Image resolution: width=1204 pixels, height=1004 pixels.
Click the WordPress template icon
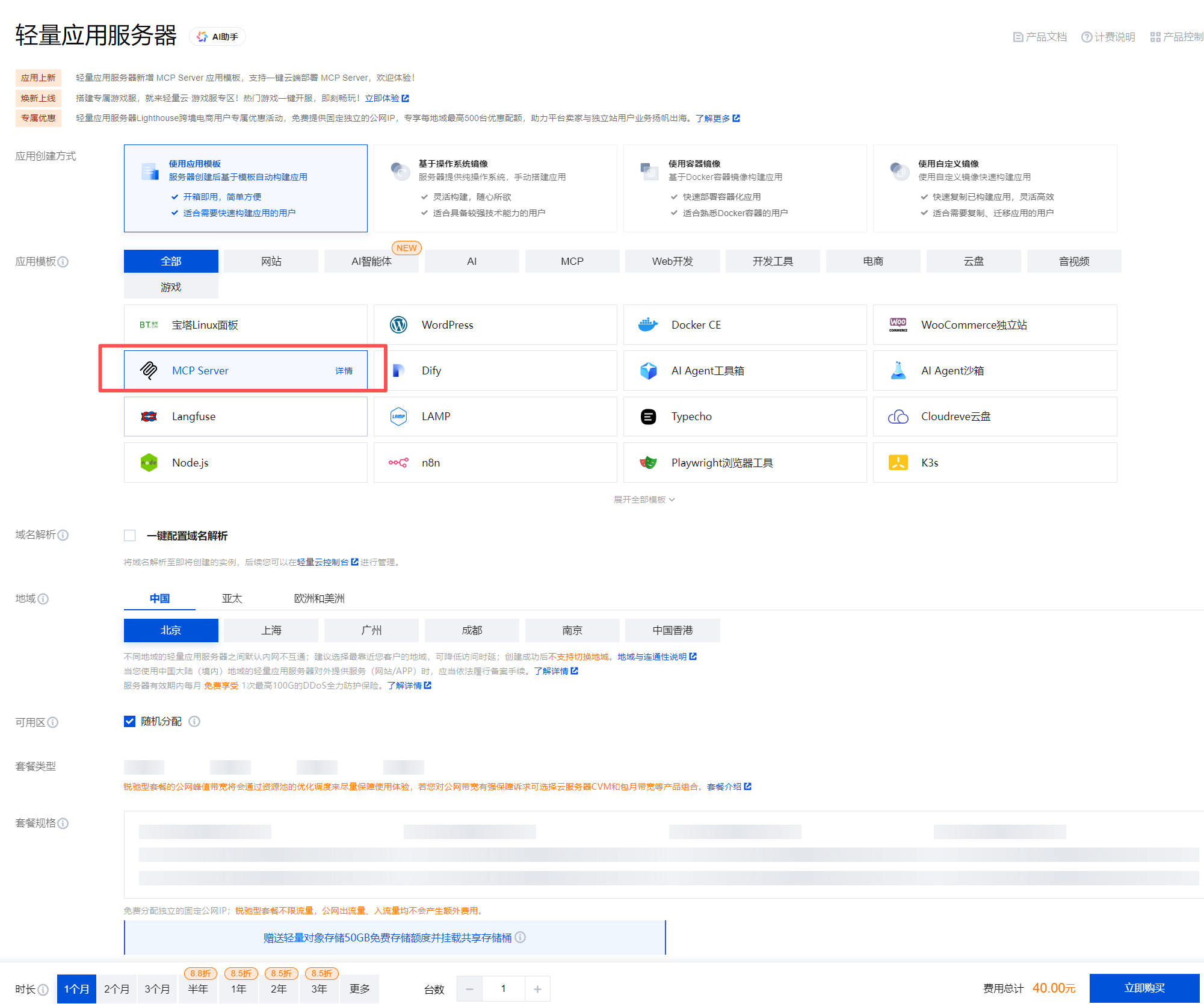pos(398,325)
